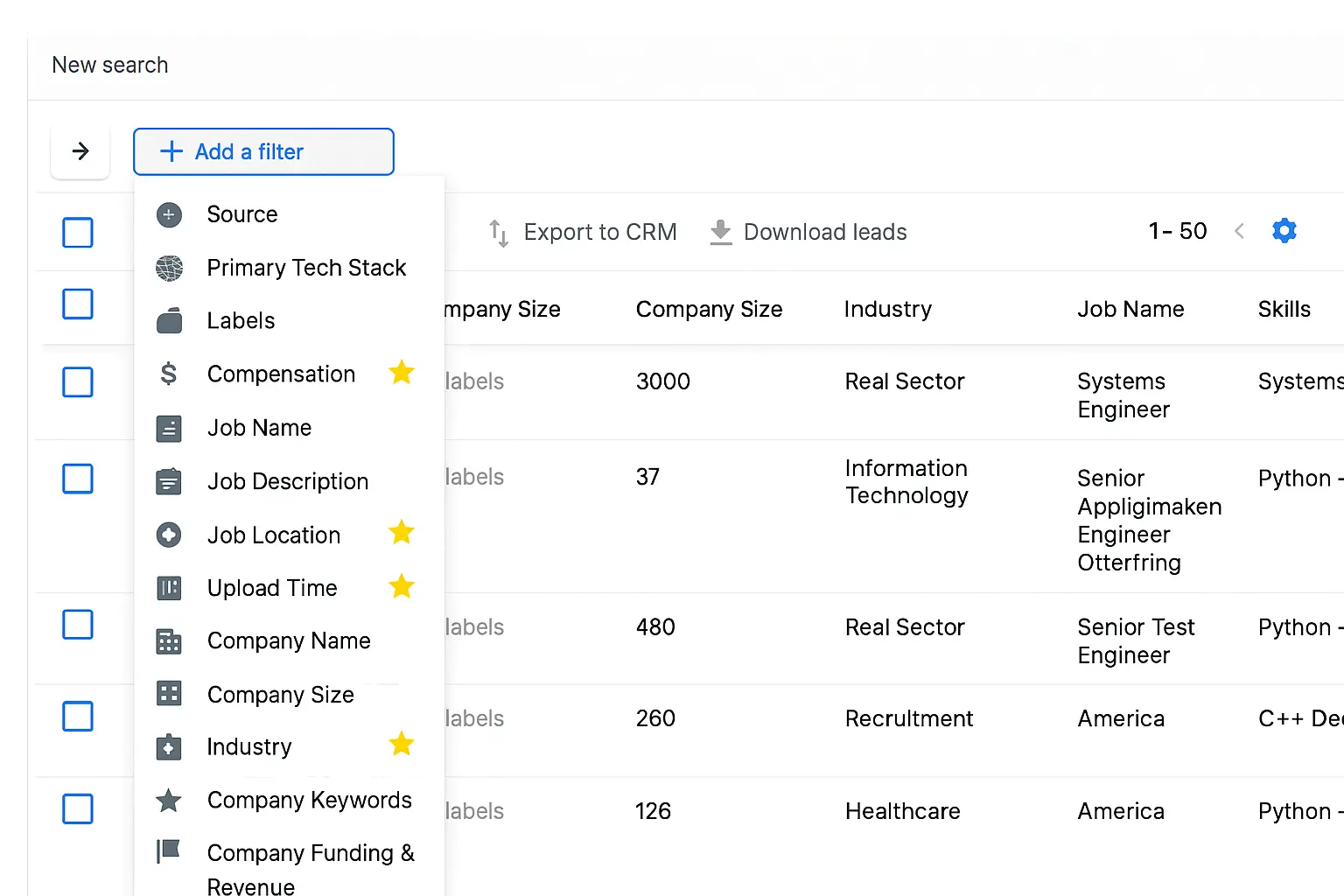Click Download leads button

tap(824, 232)
